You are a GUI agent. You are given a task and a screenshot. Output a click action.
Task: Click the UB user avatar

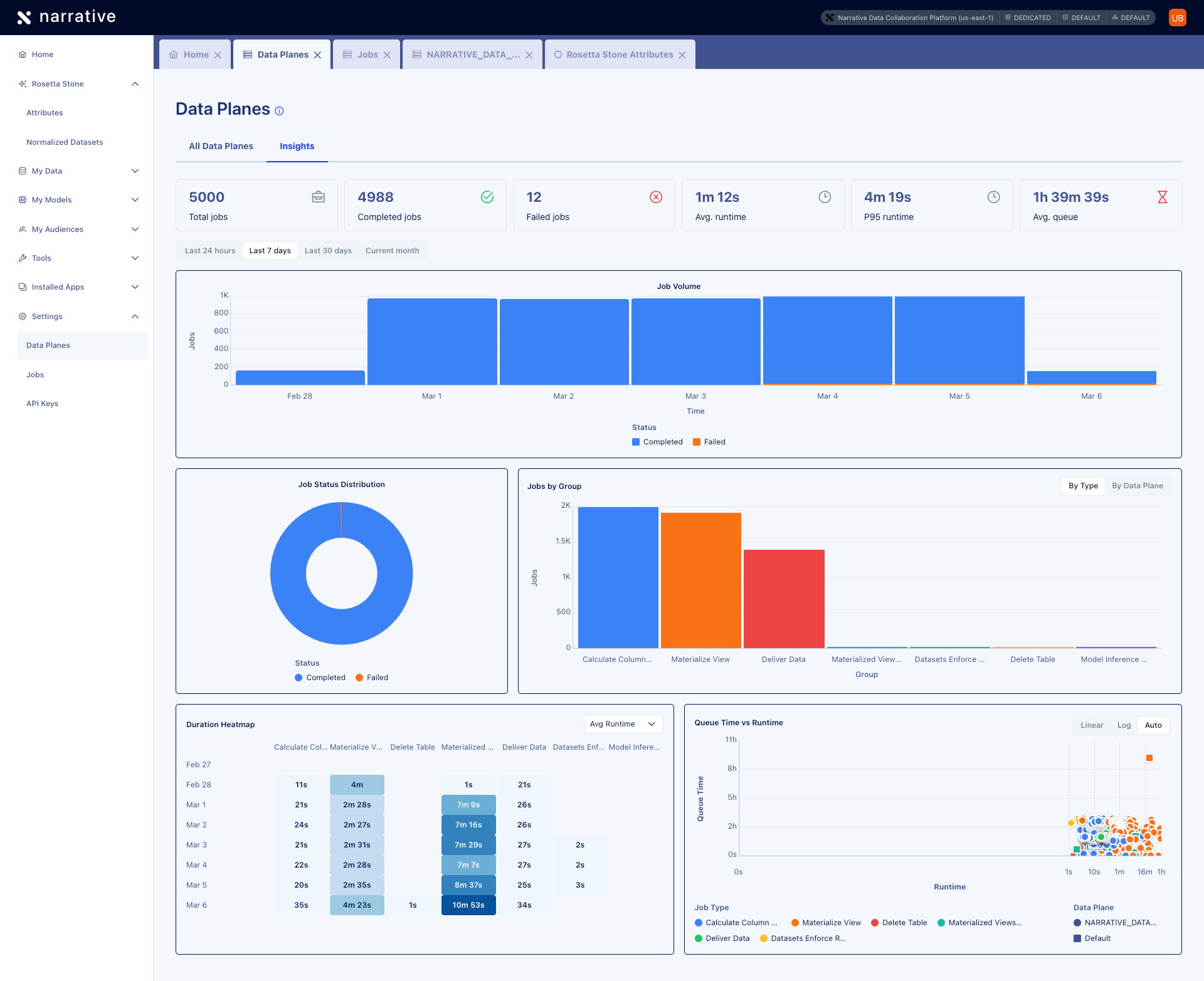pyautogui.click(x=1178, y=18)
